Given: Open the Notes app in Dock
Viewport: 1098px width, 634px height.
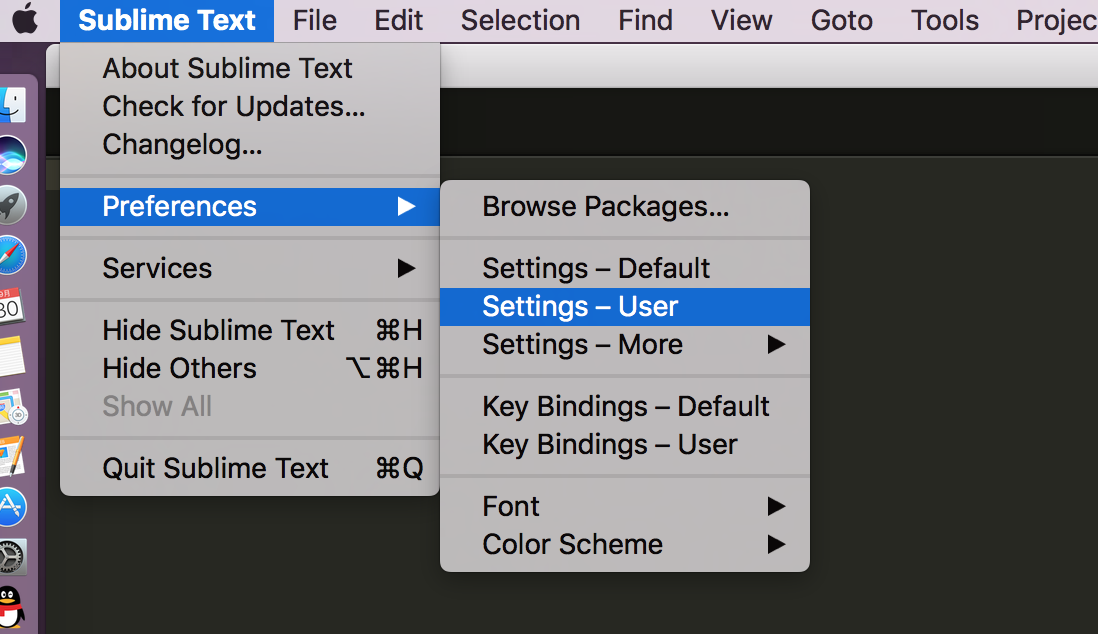Looking at the screenshot, I should (x=12, y=356).
